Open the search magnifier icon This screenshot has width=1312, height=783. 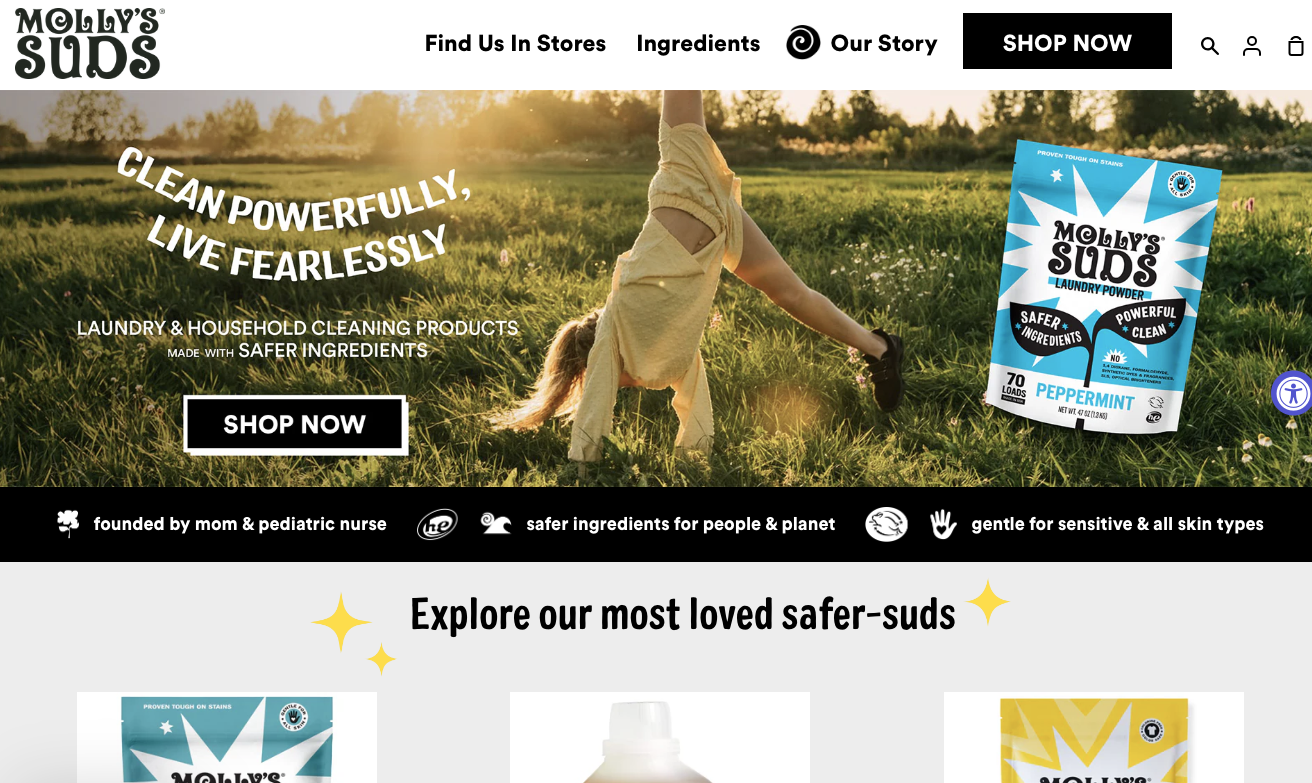point(1210,46)
